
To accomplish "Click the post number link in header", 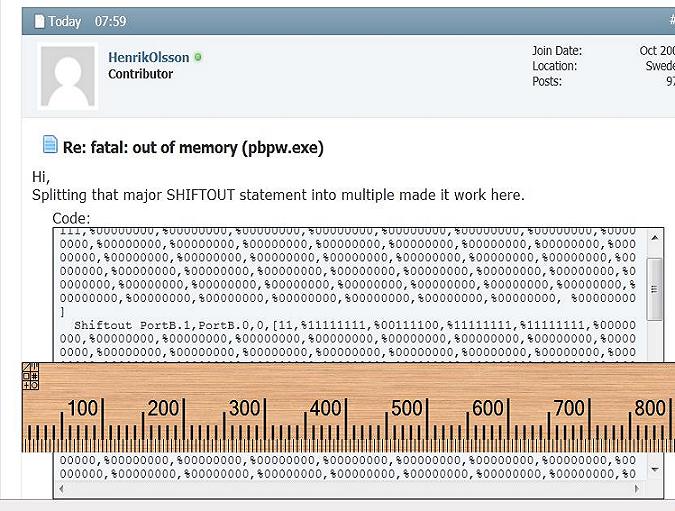I will click(670, 21).
